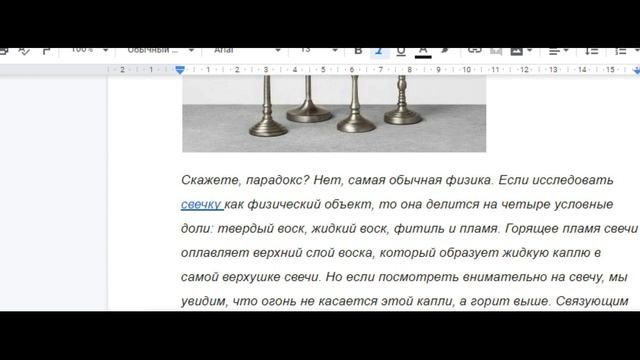Image resolution: width=640 pixels, height=360 pixels.
Task: Toggle underline formatting
Action: pyautogui.click(x=401, y=51)
